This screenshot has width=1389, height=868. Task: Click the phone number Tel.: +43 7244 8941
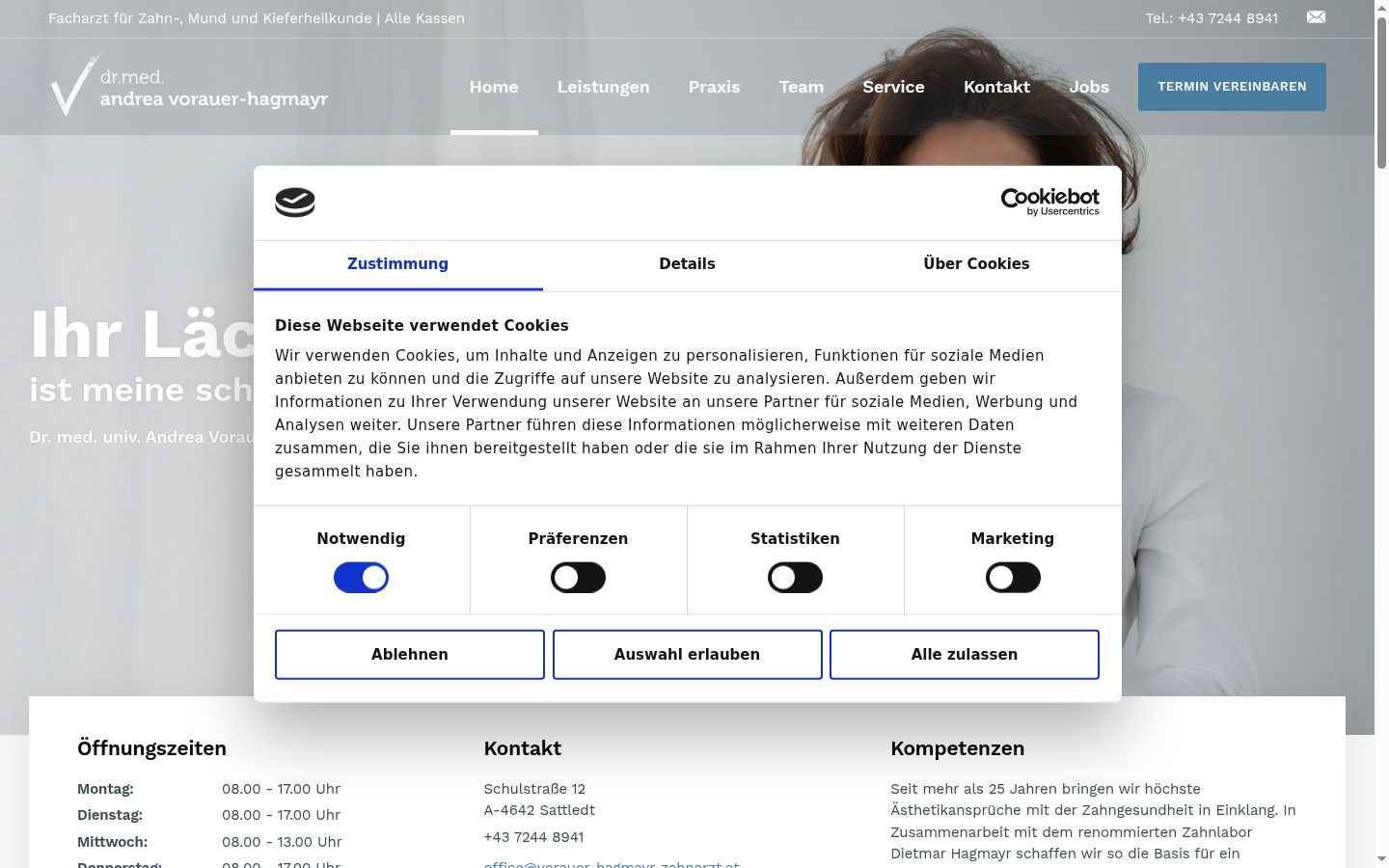[1212, 18]
